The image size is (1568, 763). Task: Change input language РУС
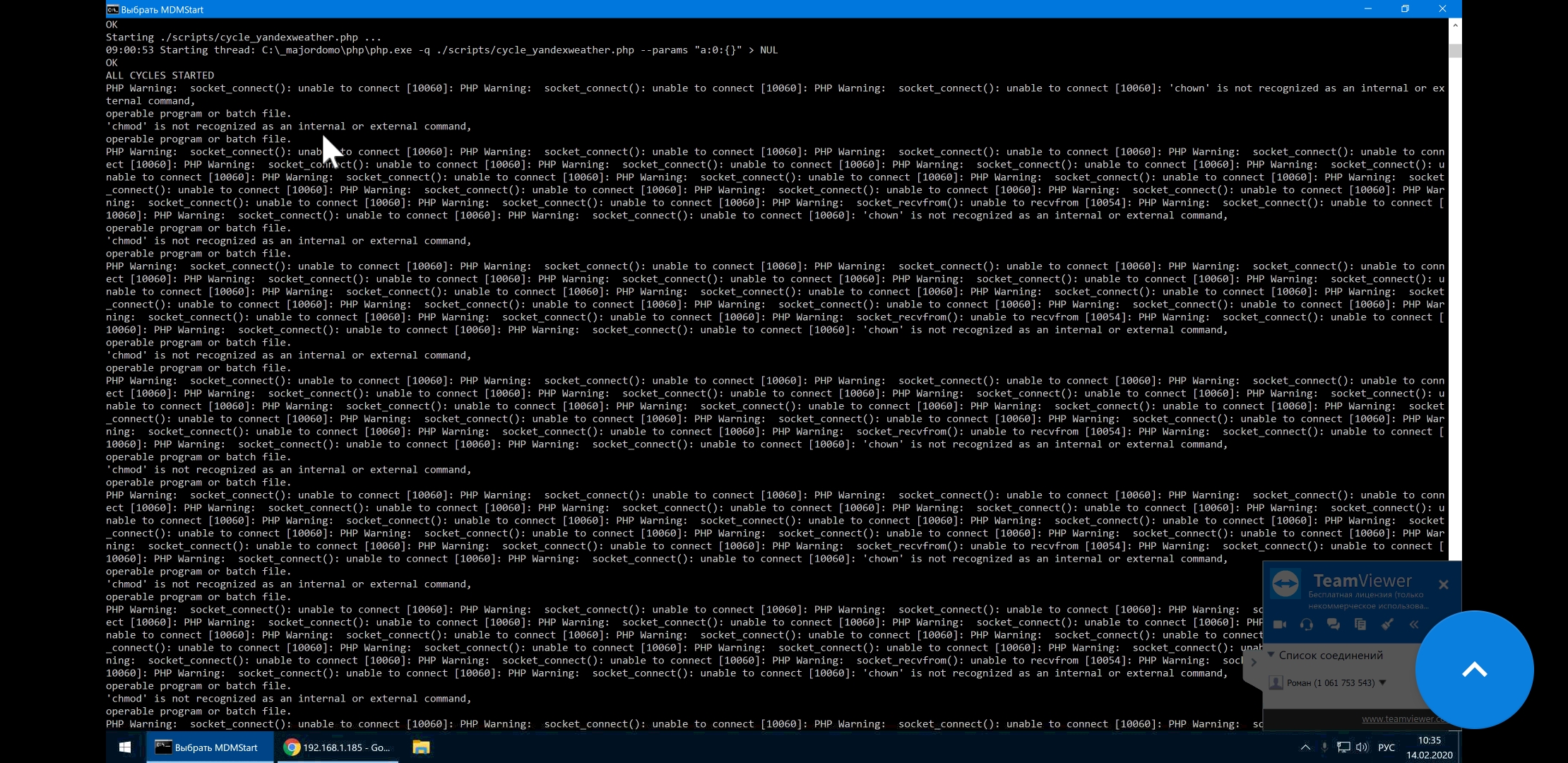pos(1386,747)
